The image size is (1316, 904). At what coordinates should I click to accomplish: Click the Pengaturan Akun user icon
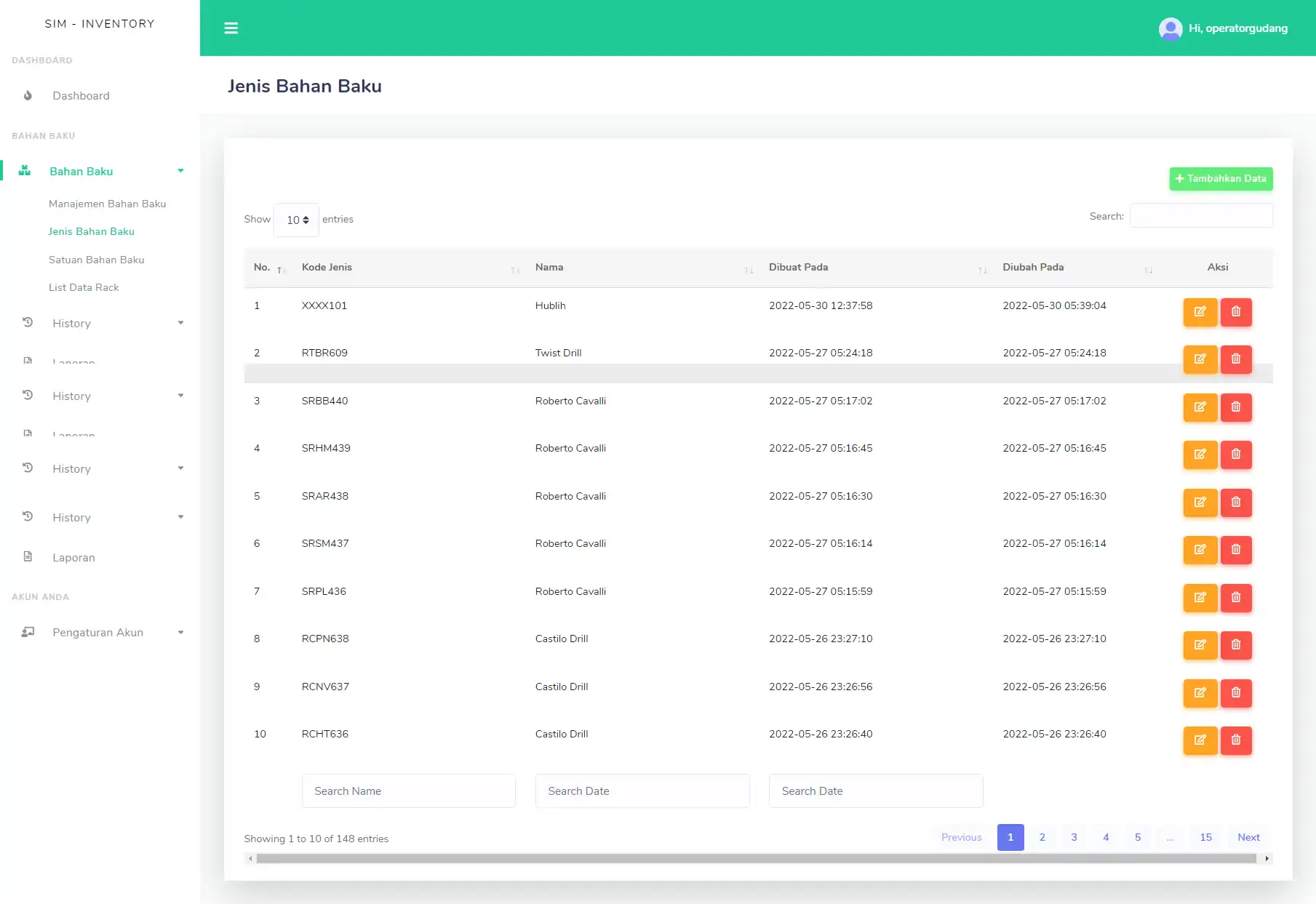click(28, 632)
